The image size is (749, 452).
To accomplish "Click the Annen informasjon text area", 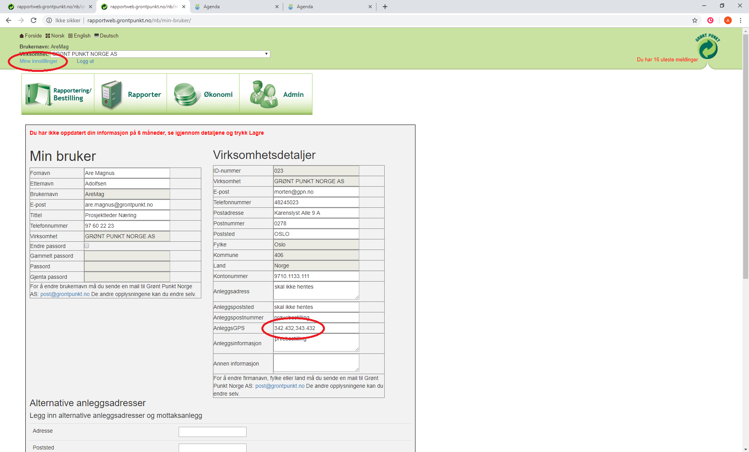I will [x=316, y=363].
